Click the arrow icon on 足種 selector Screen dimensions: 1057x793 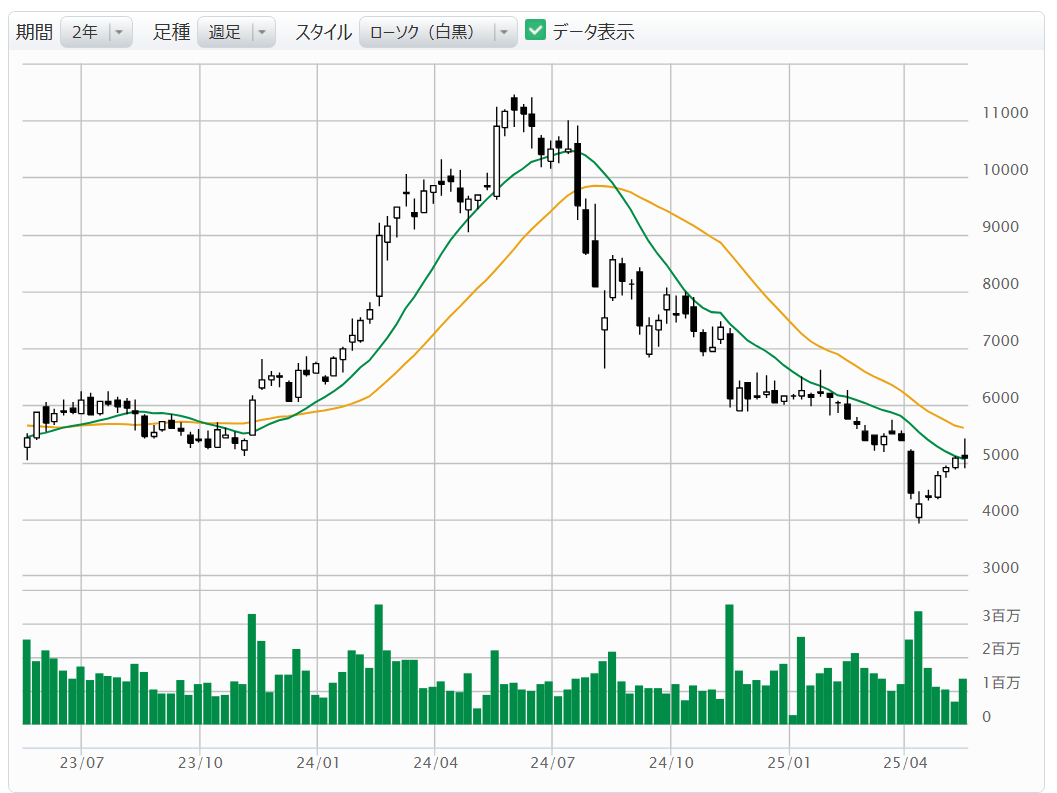coord(262,32)
